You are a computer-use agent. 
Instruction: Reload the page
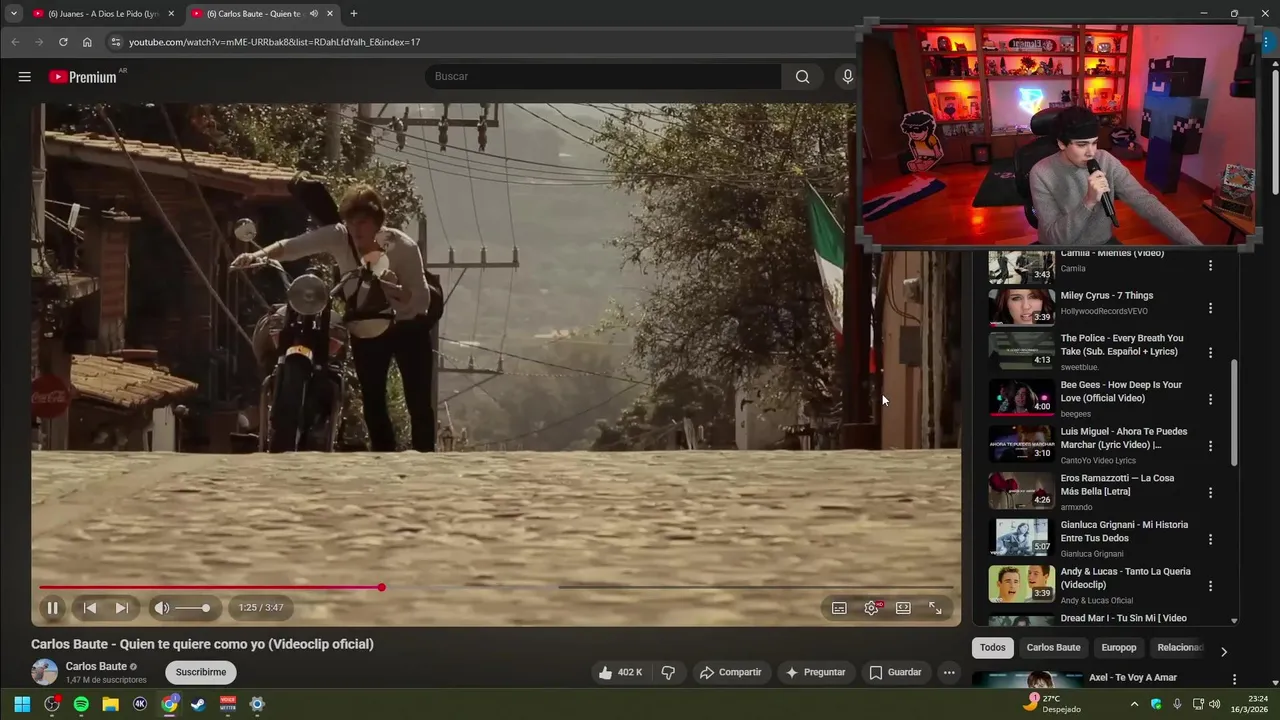63,42
